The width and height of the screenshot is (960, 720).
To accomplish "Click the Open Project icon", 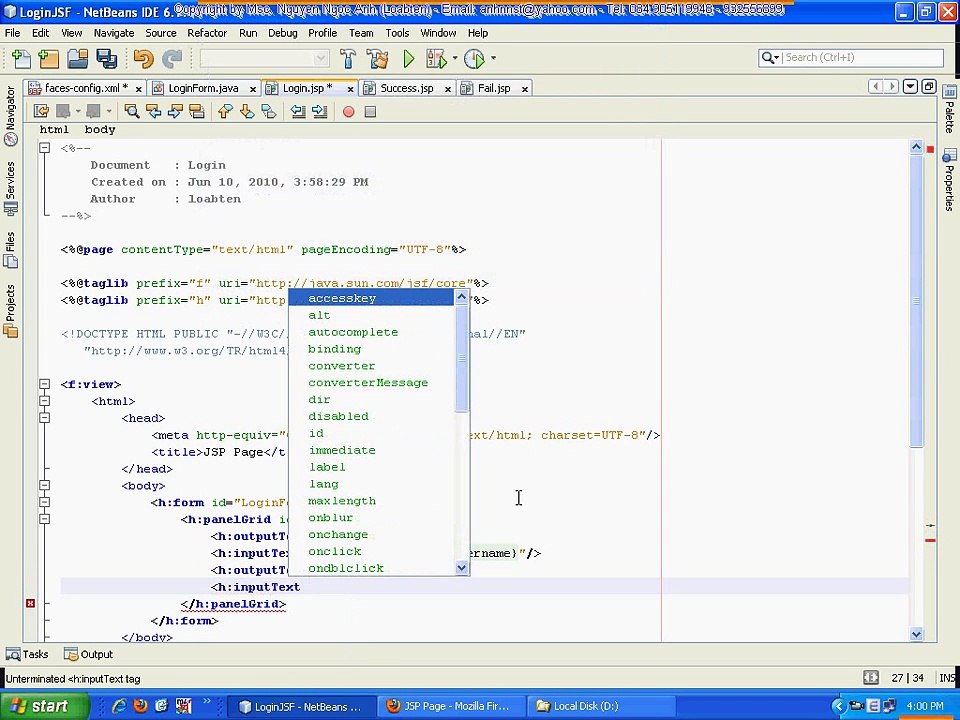I will [x=78, y=59].
